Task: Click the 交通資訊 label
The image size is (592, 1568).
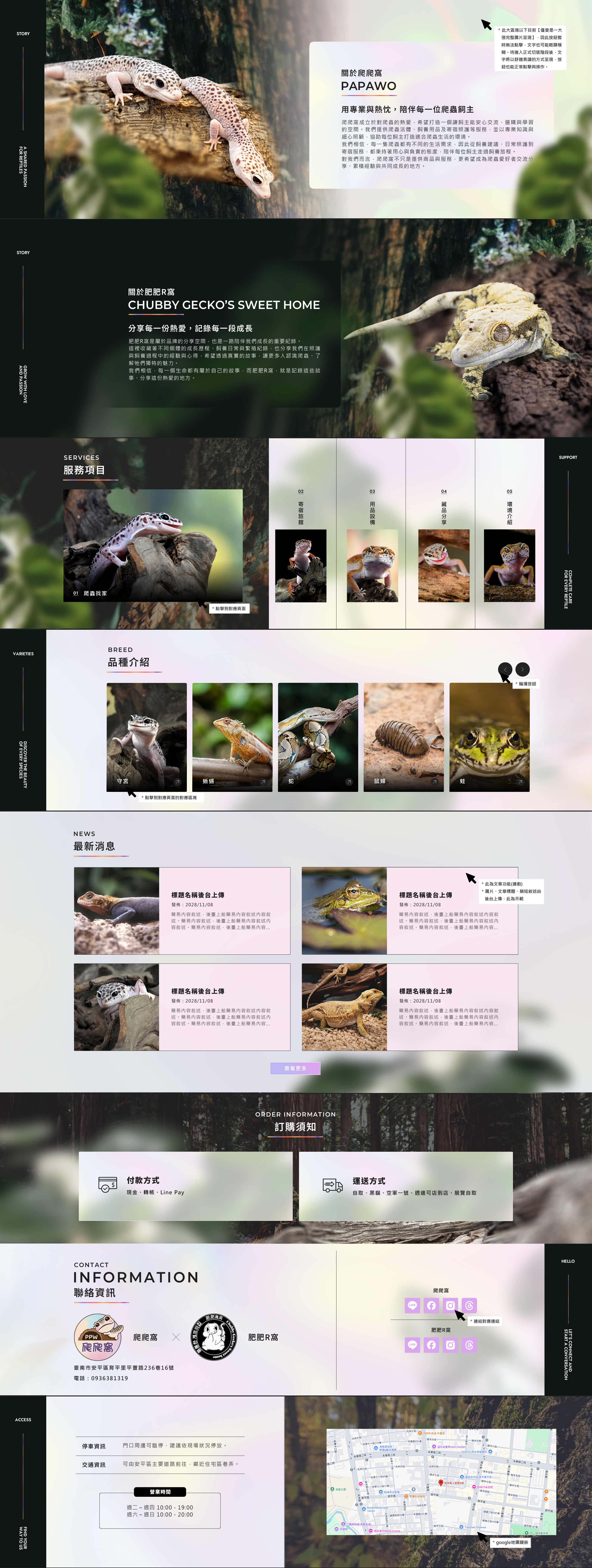Action: click(94, 1465)
